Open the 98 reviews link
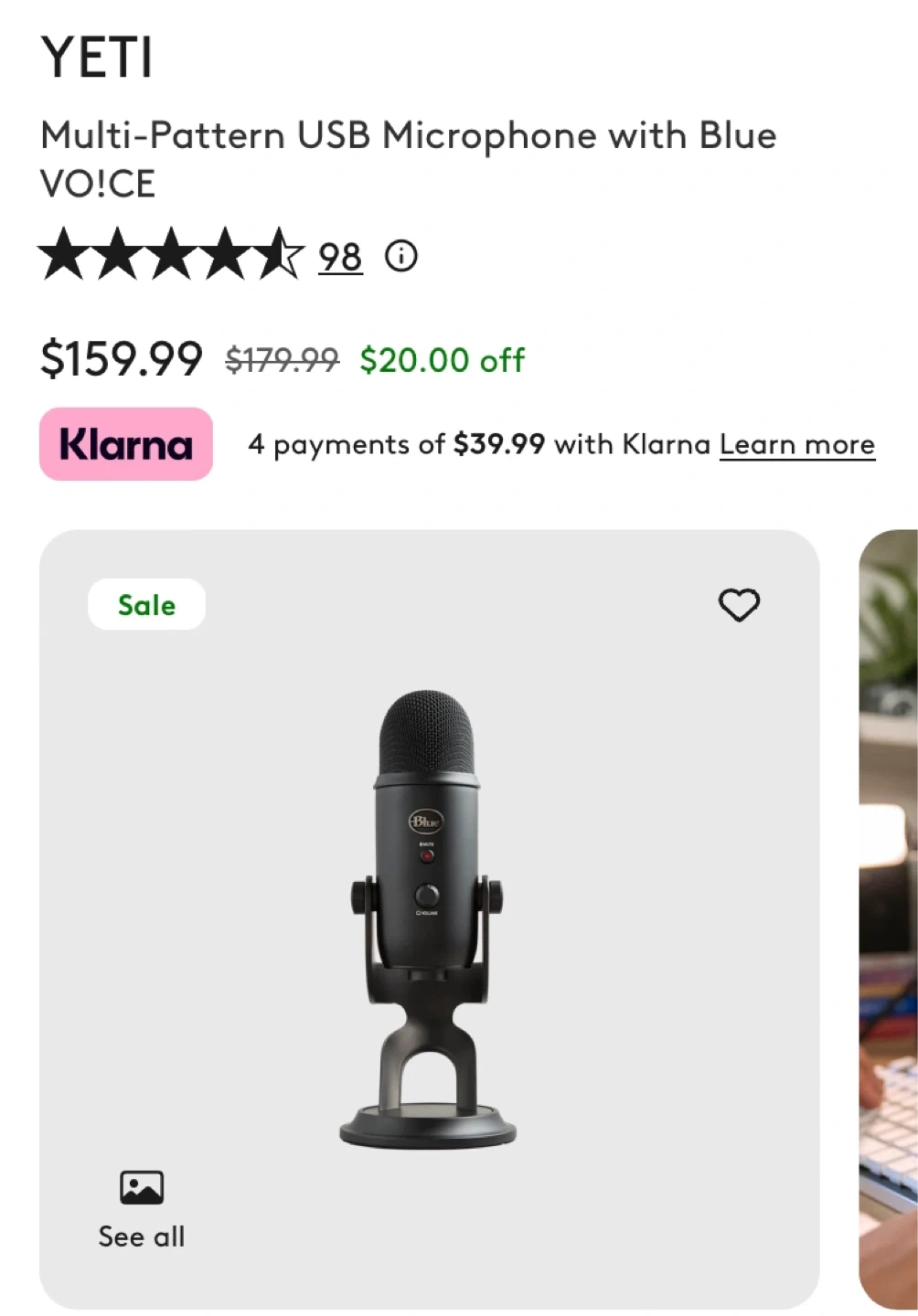918x1316 pixels. [x=340, y=258]
